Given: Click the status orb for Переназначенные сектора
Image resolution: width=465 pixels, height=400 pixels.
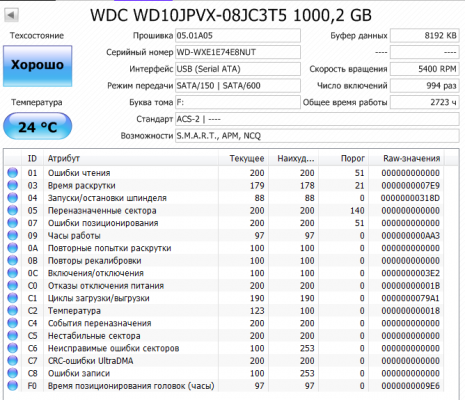Looking at the screenshot, I should coord(13,210).
